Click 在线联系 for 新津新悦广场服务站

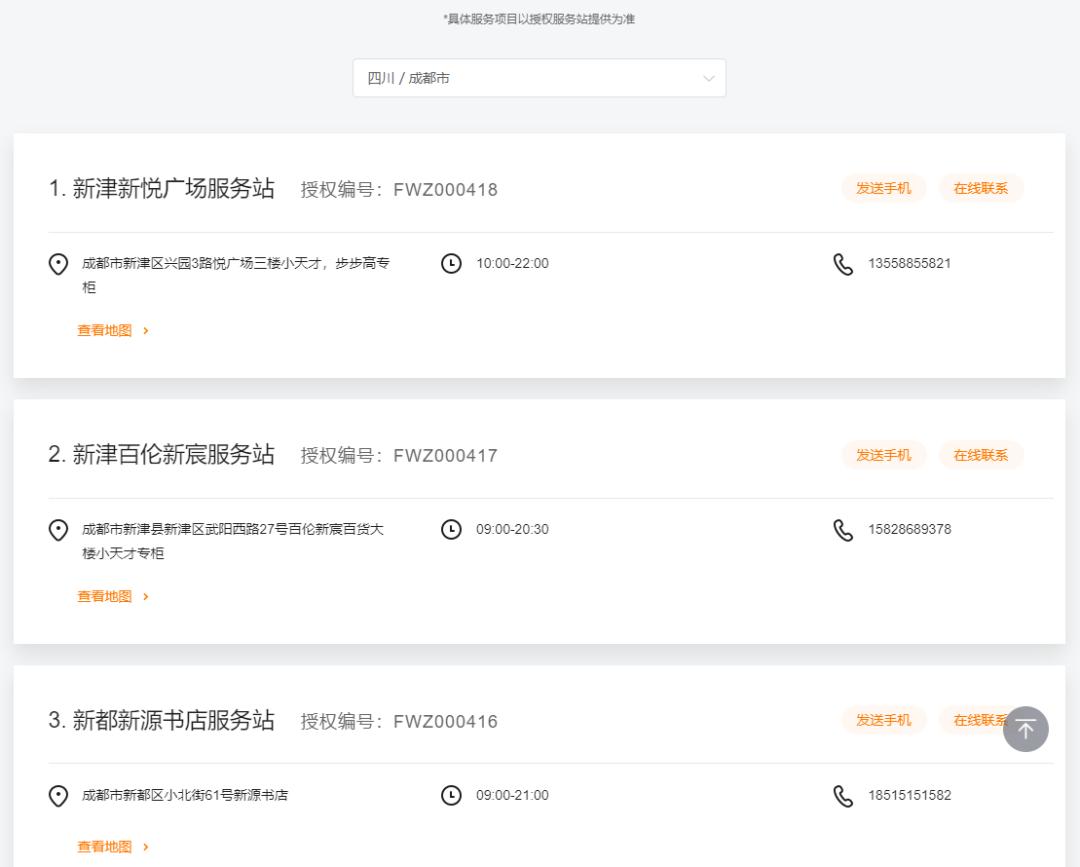tap(981, 188)
